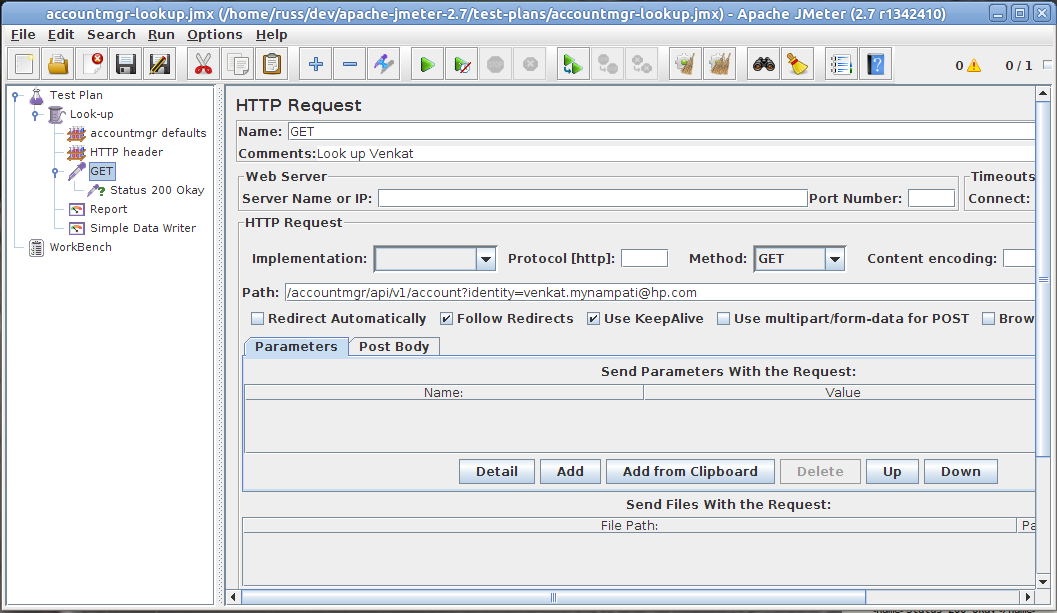The image size is (1057, 613).
Task: Click the vertical scrollbar down arrow
Action: pos(1043,581)
